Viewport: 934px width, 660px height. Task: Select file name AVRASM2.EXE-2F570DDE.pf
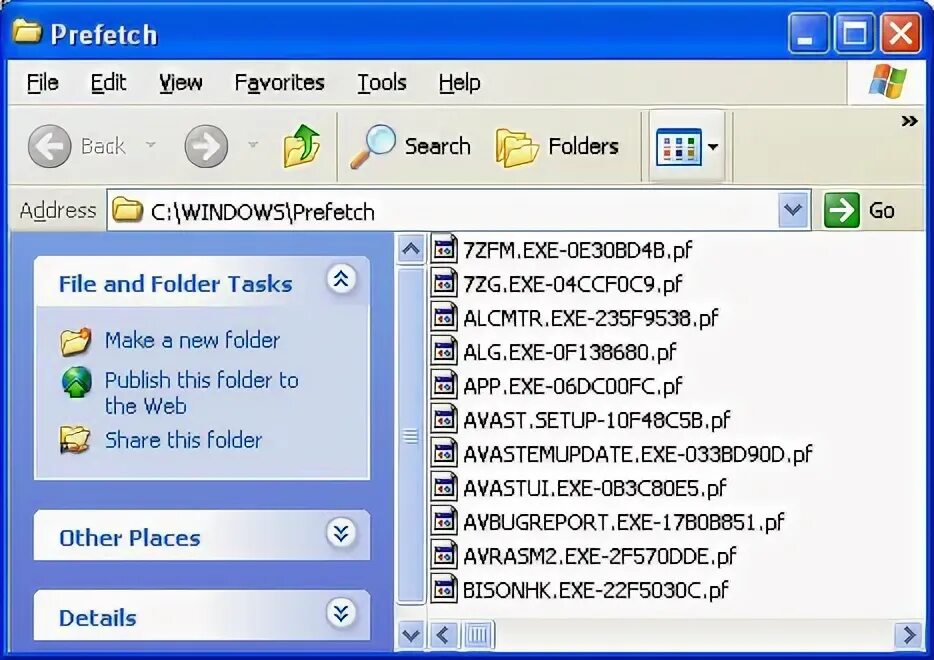click(x=599, y=556)
